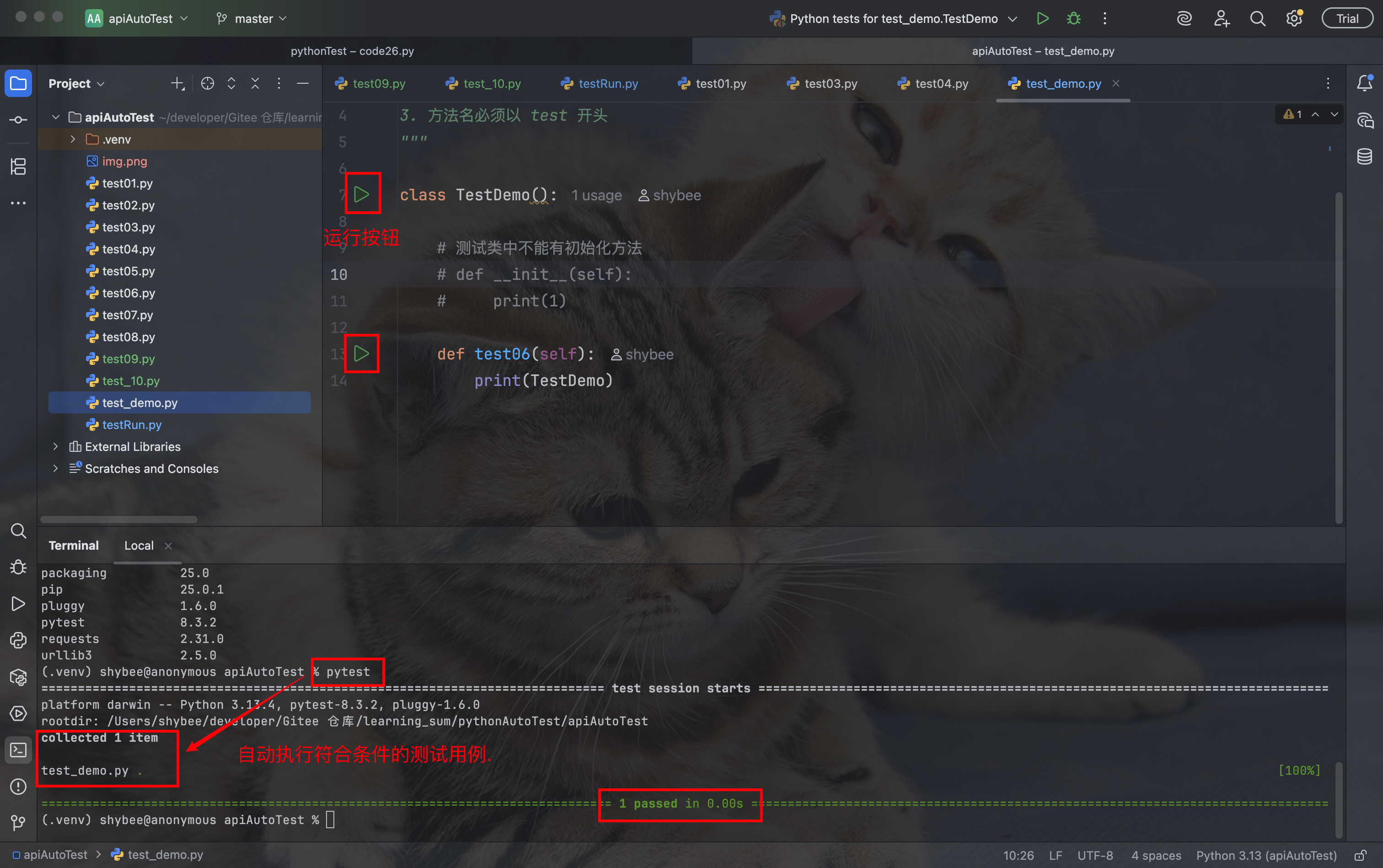Click the project tree horizontal scrollbar
The height and width of the screenshot is (868, 1383).
[119, 520]
